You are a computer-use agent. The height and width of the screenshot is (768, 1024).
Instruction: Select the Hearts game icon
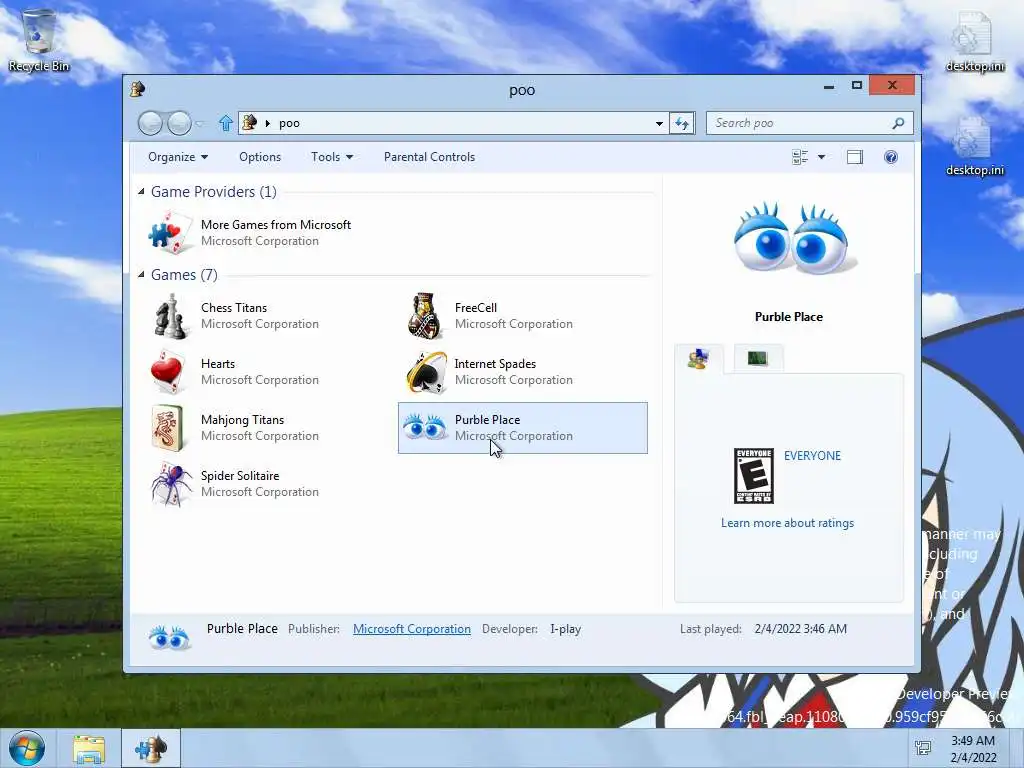coord(168,372)
